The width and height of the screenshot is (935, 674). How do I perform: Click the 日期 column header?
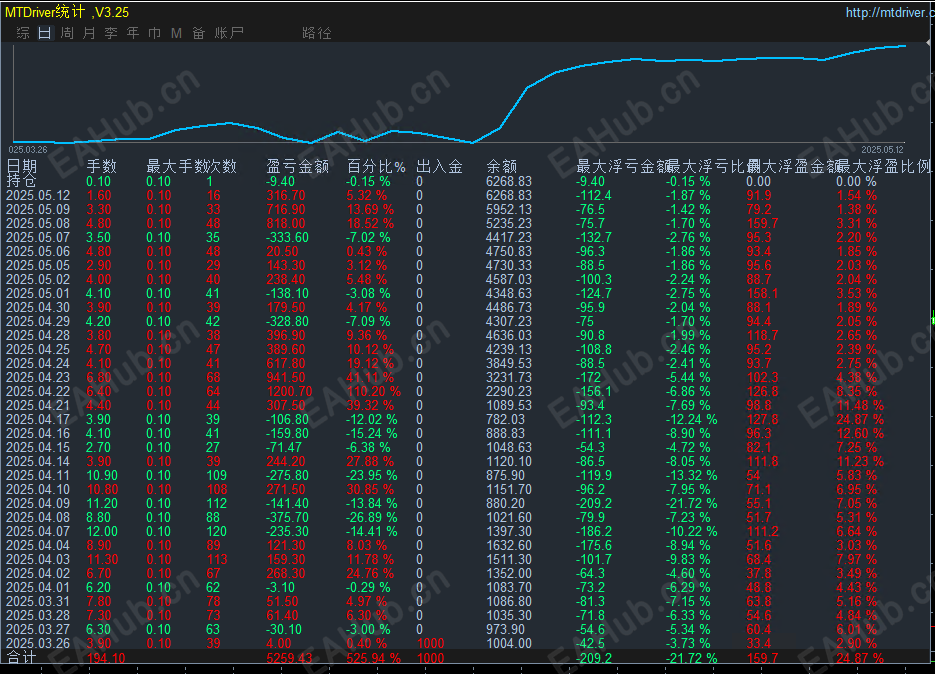tap(22, 167)
